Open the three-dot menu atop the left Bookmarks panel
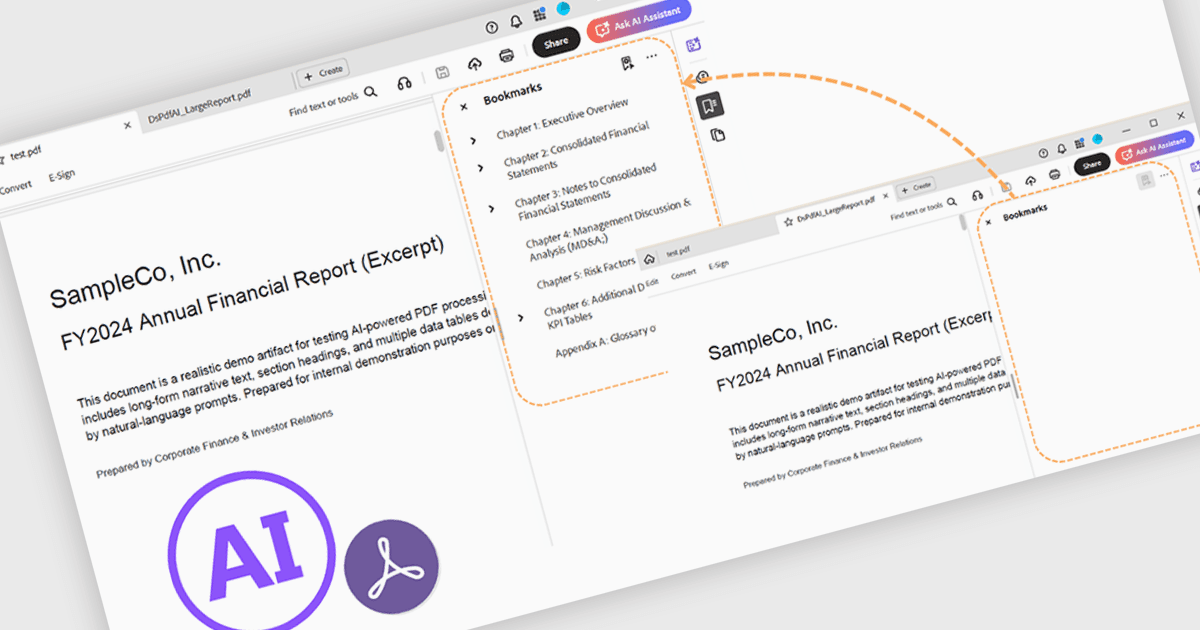The image size is (1200, 630). pos(652,57)
